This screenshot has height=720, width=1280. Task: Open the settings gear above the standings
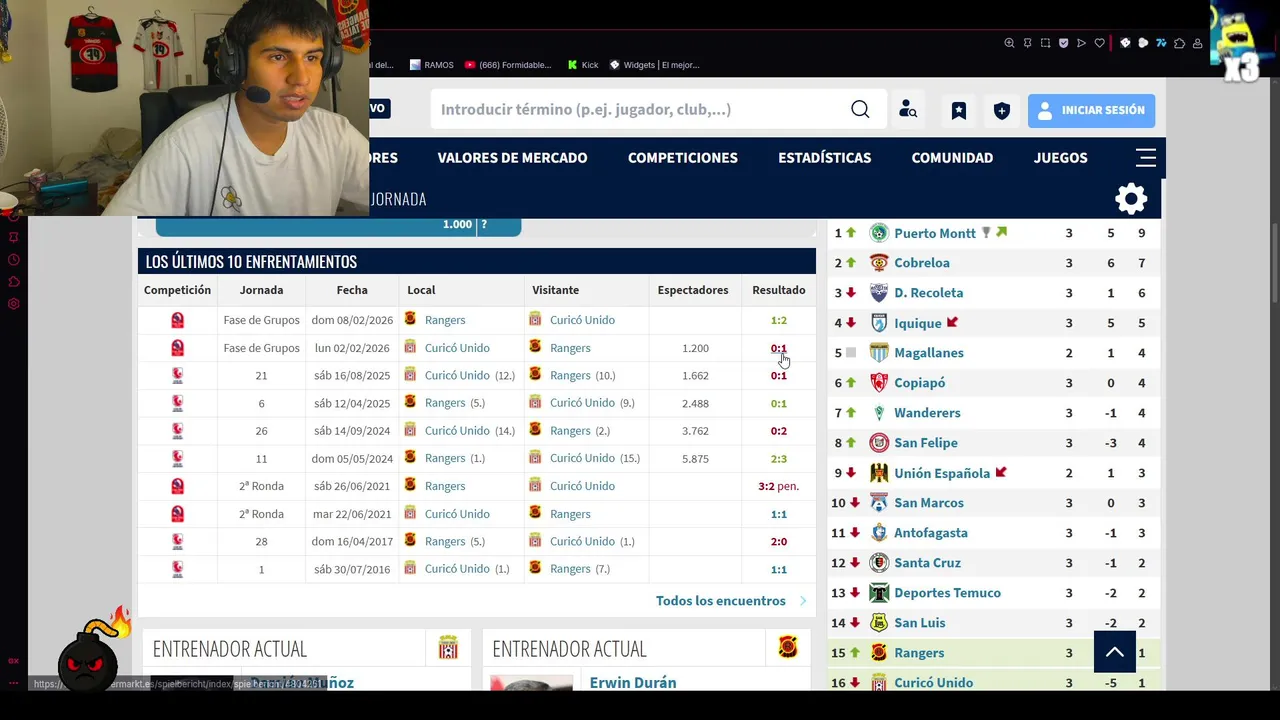(1131, 198)
